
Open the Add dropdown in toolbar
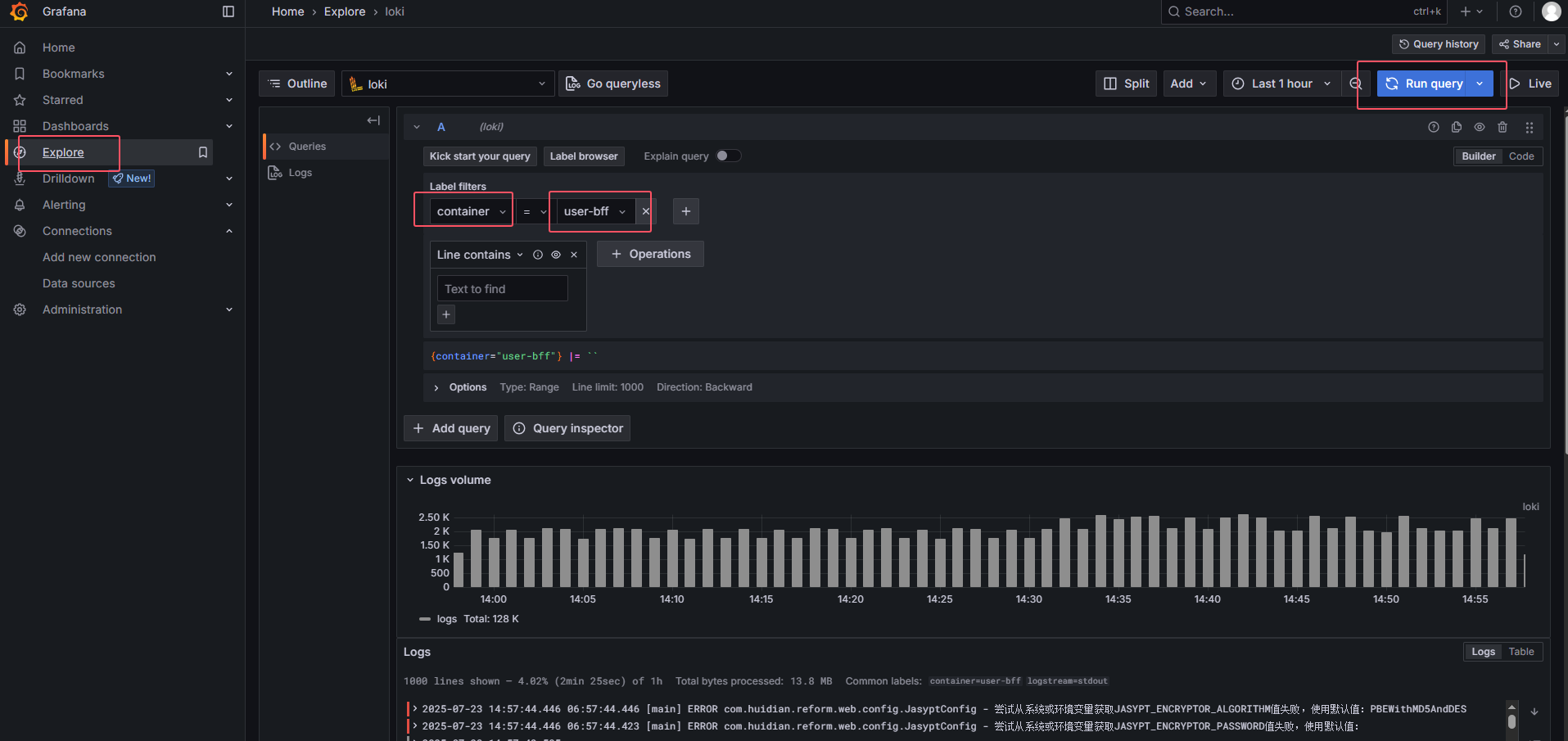click(x=1189, y=84)
